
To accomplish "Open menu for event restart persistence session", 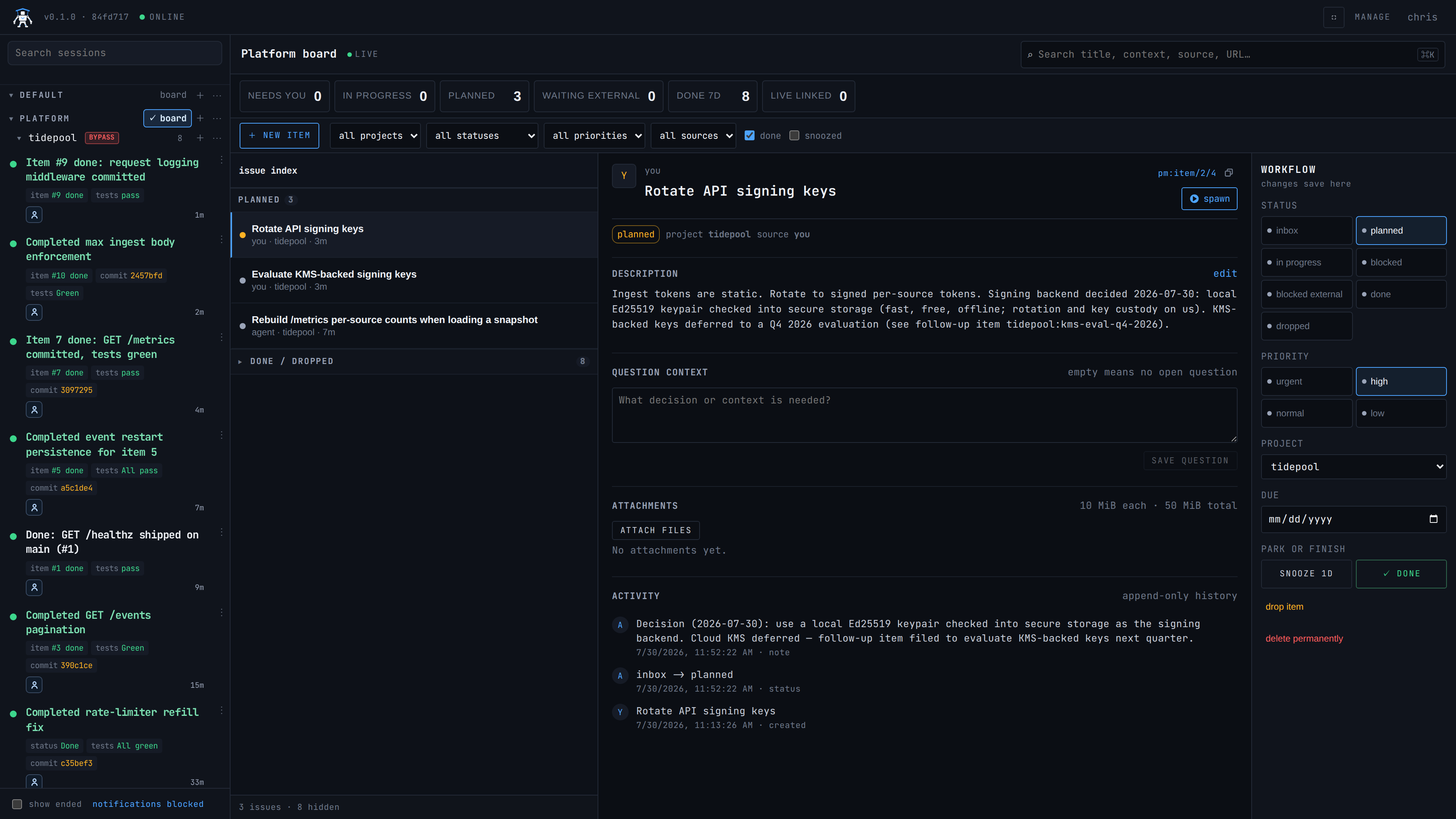I will coord(221,435).
